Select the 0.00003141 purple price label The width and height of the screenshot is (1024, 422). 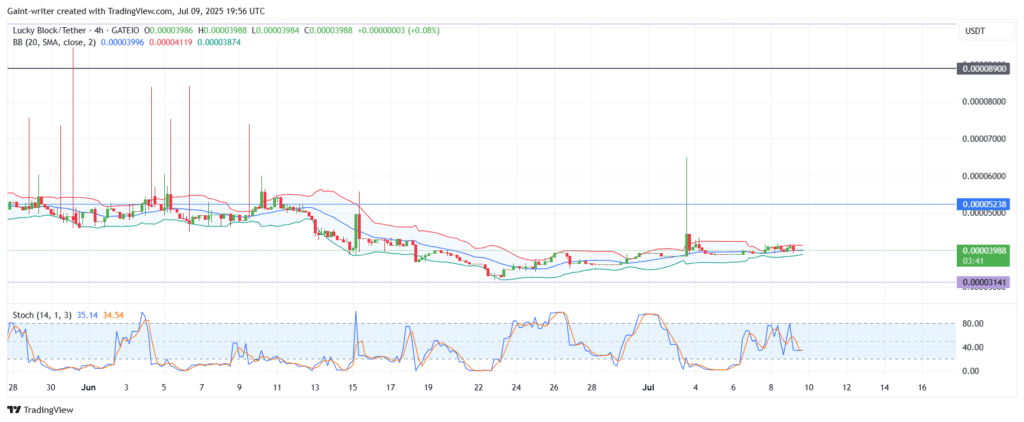[x=983, y=282]
